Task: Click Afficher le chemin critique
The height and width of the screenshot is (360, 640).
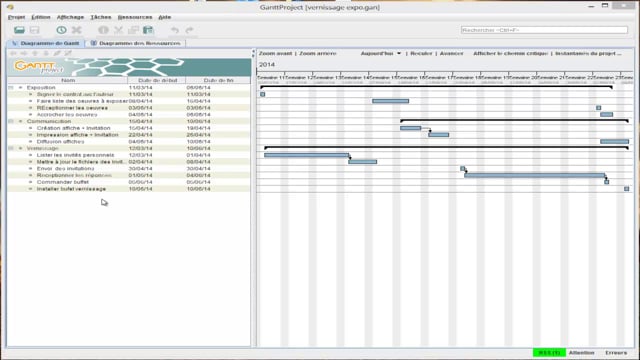Action: tap(511, 53)
